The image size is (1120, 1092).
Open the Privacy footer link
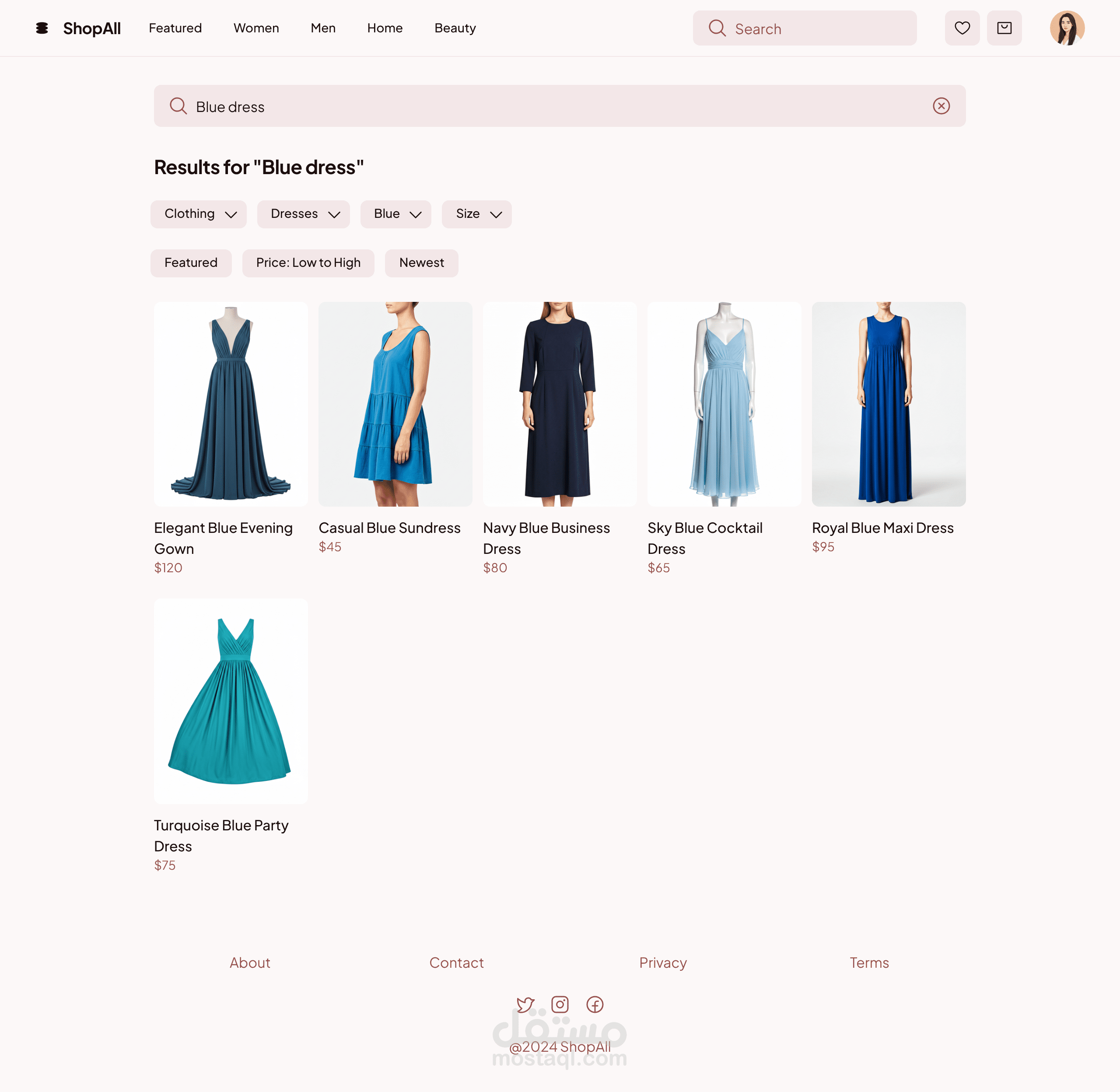click(663, 962)
